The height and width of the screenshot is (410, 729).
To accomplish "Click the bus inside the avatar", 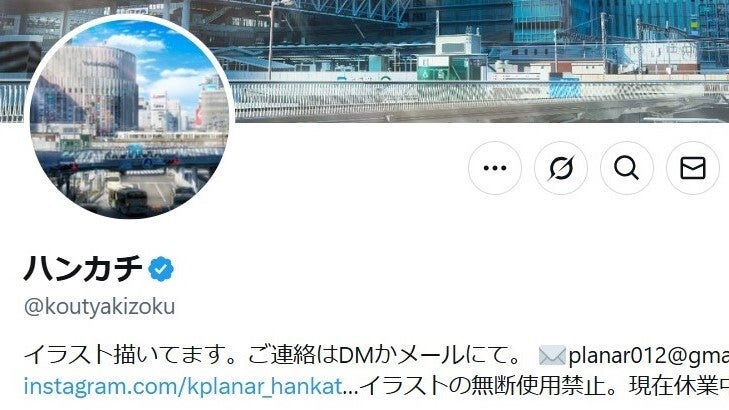I will click(129, 200).
